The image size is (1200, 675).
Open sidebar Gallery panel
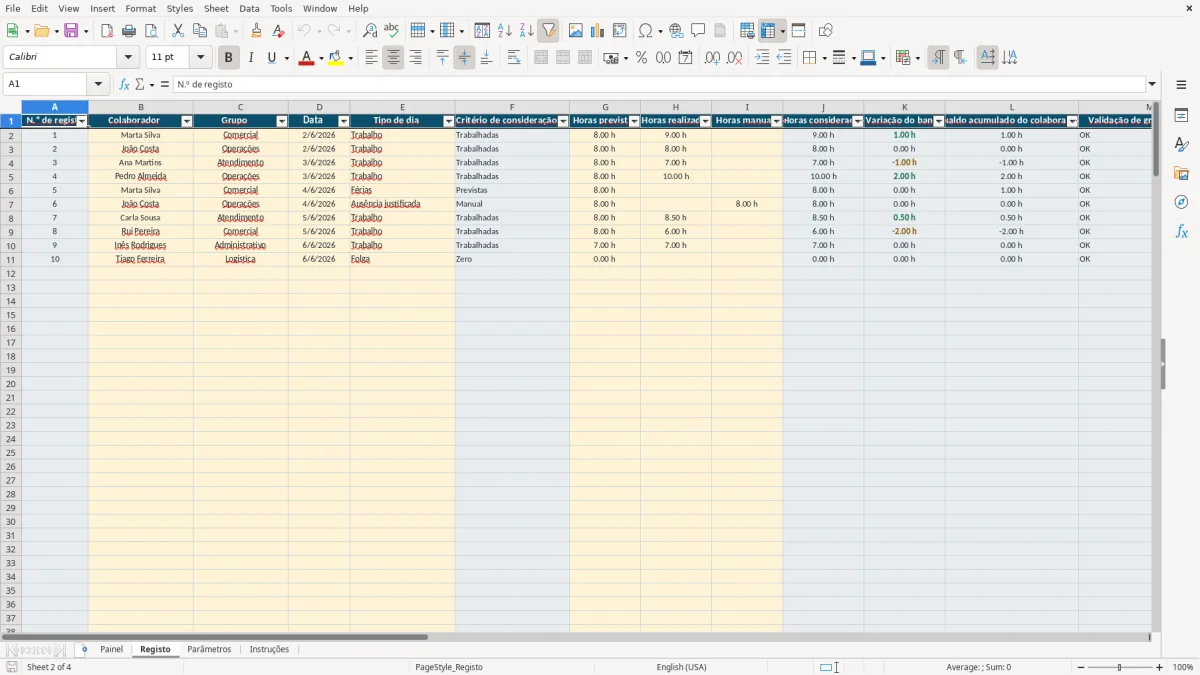[x=1181, y=173]
